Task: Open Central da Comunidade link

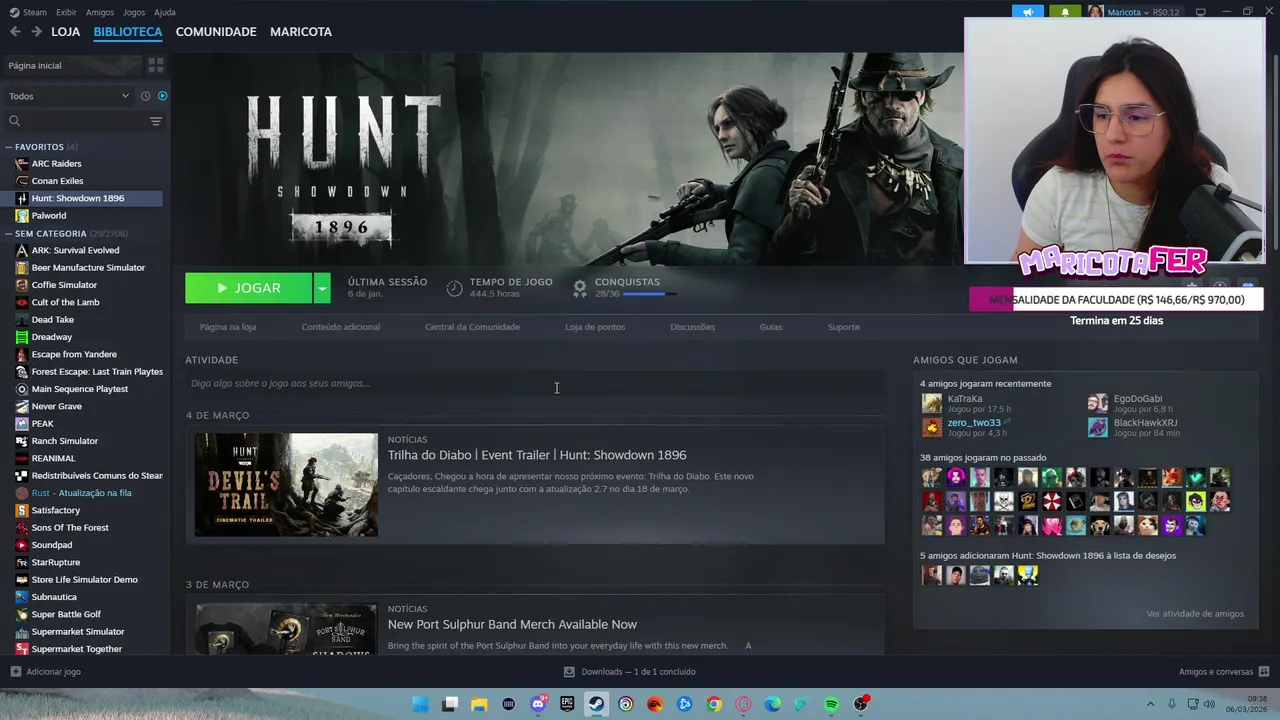Action: tap(472, 327)
